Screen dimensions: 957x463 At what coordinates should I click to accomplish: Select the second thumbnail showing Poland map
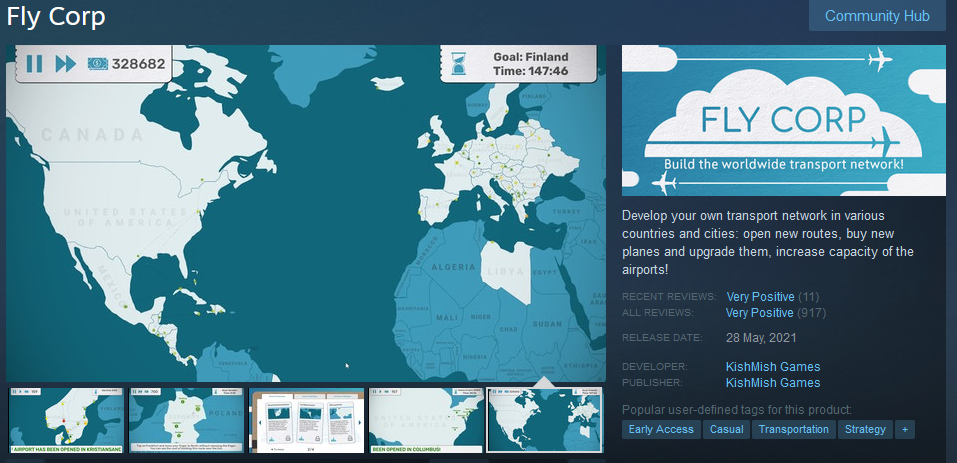tap(186, 420)
